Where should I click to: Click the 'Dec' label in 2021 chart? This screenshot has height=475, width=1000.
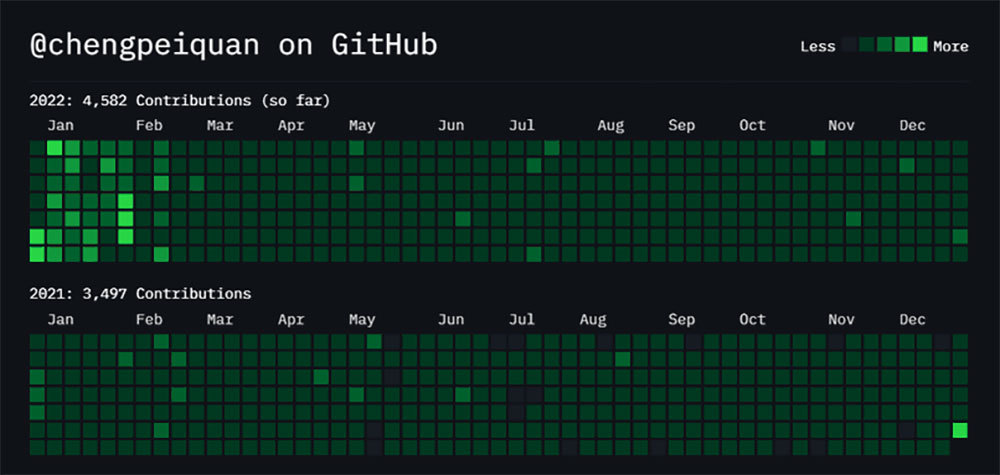[x=913, y=319]
